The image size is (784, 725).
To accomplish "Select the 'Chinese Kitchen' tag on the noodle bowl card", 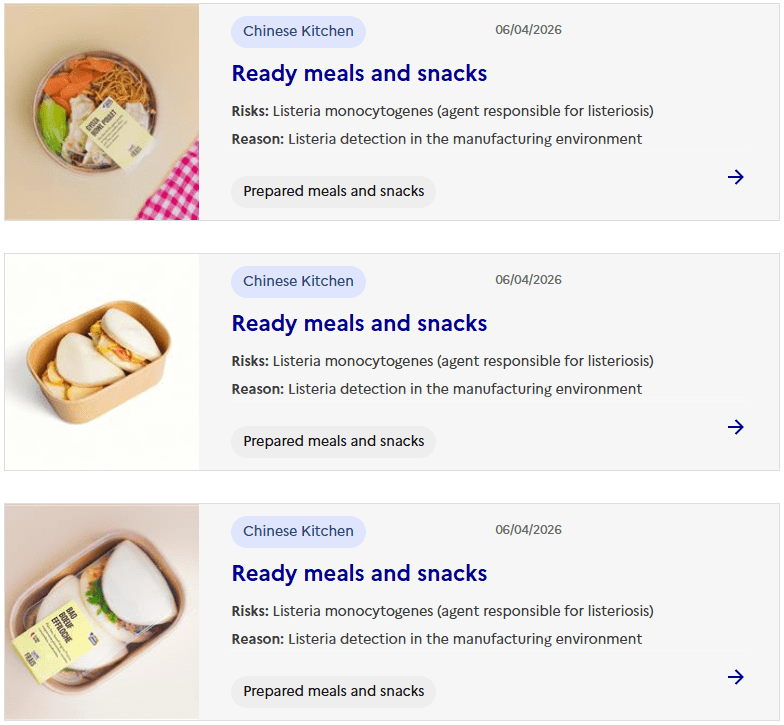I will coord(298,31).
